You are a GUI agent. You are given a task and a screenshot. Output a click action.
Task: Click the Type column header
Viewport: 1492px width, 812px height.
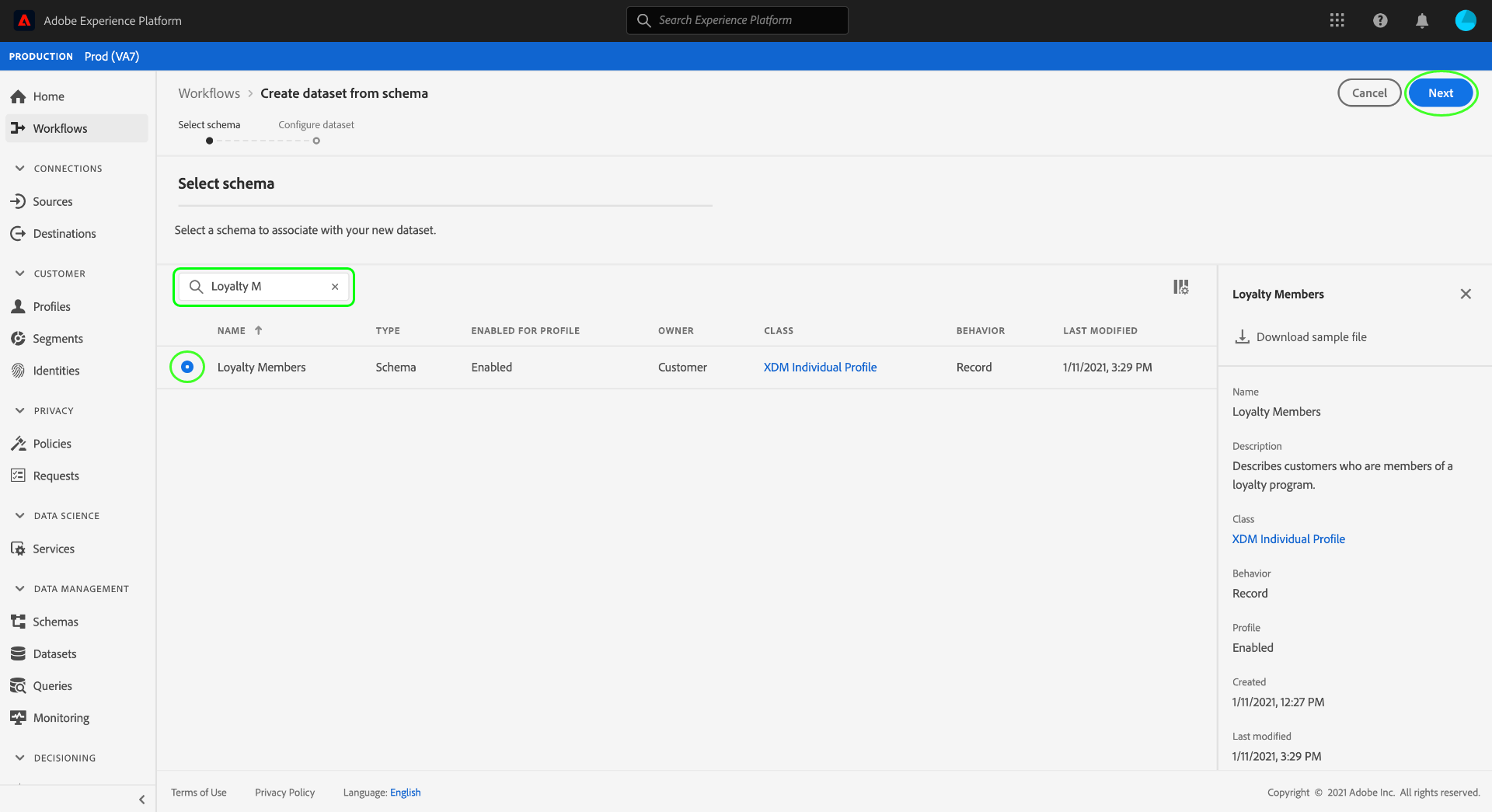coord(388,330)
